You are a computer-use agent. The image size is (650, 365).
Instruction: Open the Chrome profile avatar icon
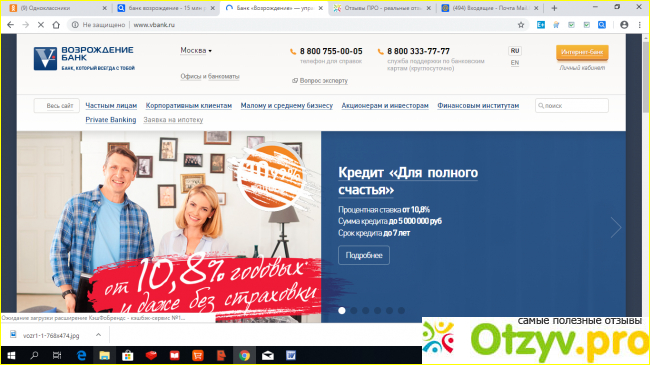624,25
